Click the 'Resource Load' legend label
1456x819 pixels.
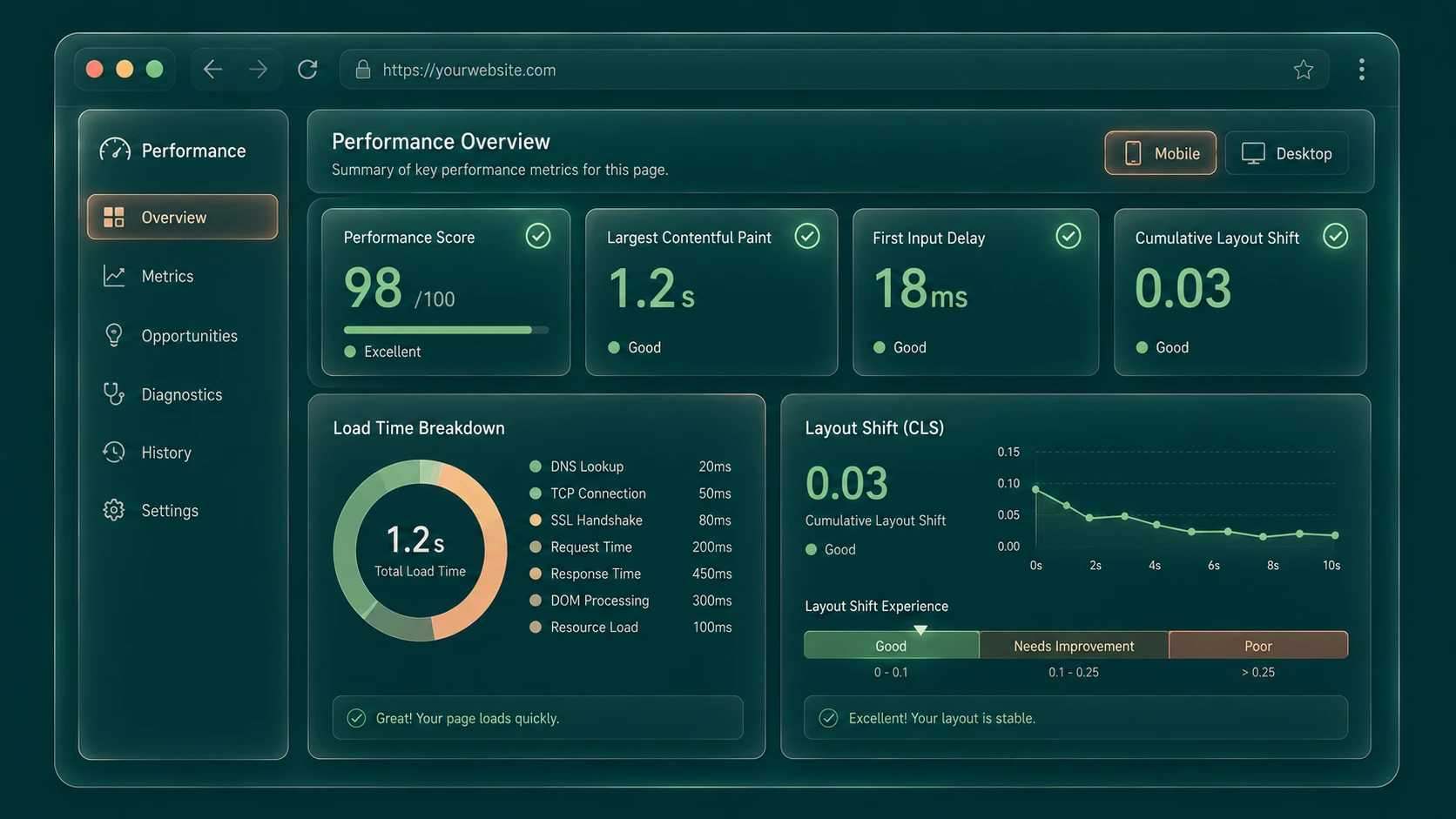tap(595, 628)
